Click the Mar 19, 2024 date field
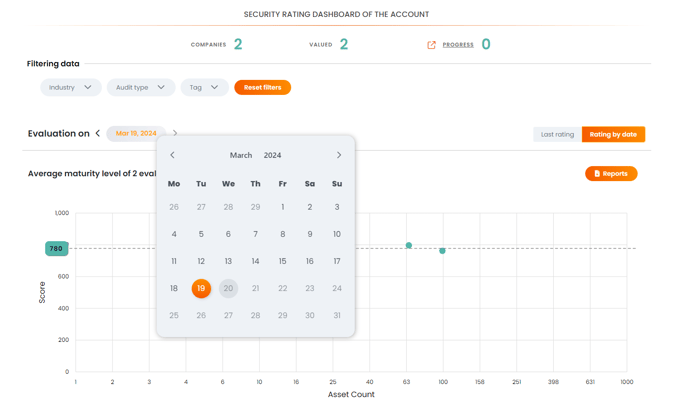The image size is (675, 399). [136, 133]
